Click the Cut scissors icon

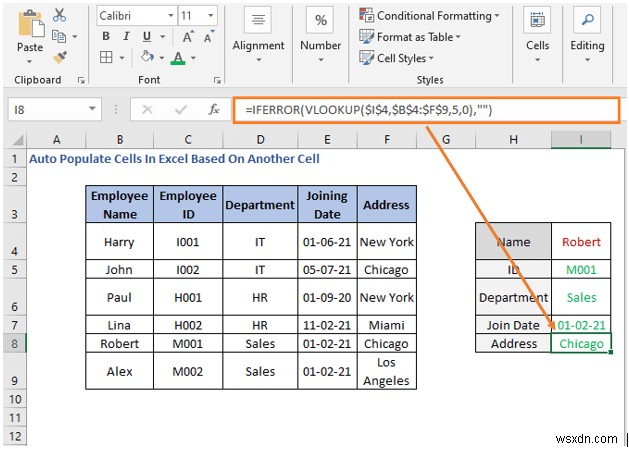pos(59,15)
